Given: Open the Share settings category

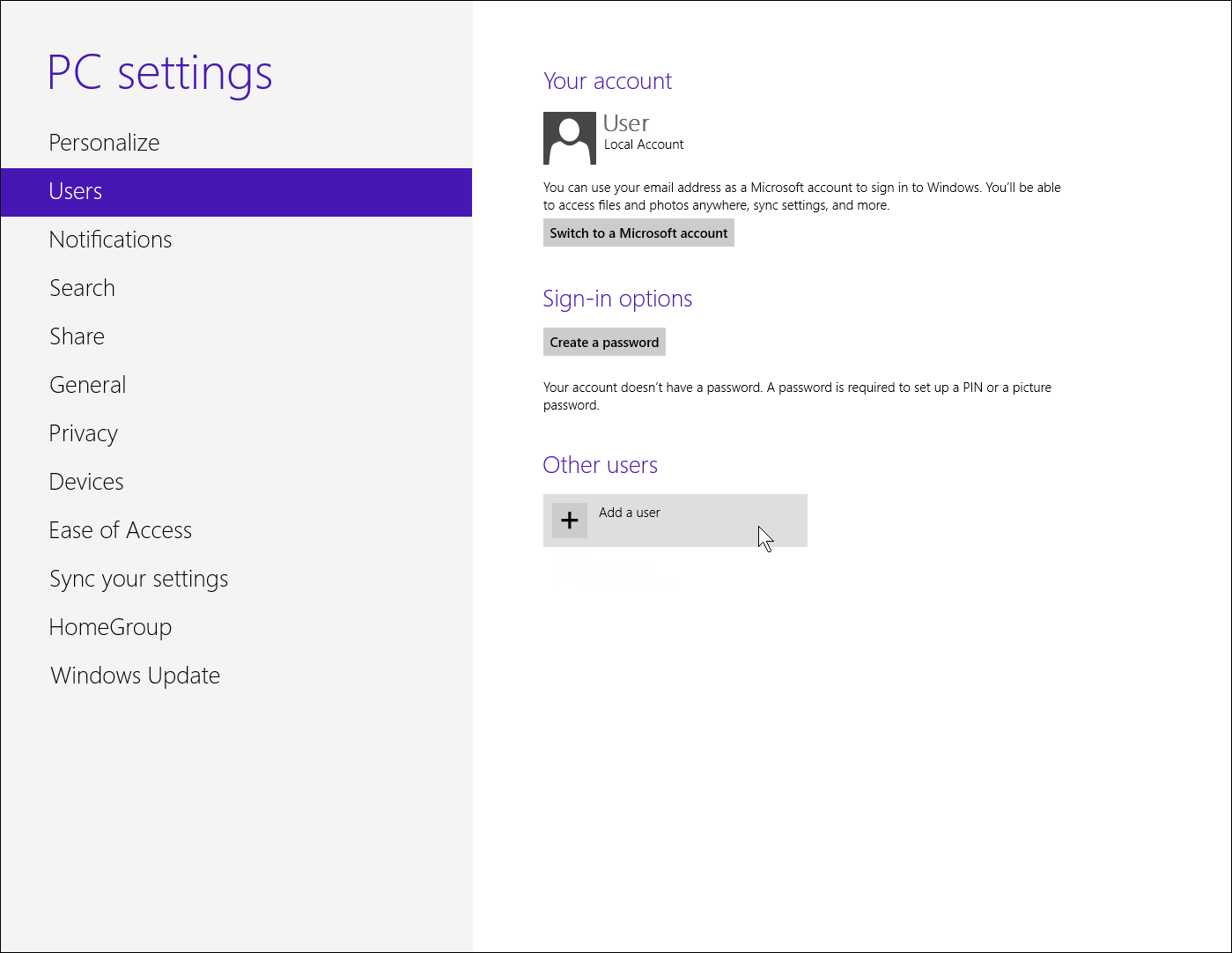Looking at the screenshot, I should tap(236, 336).
